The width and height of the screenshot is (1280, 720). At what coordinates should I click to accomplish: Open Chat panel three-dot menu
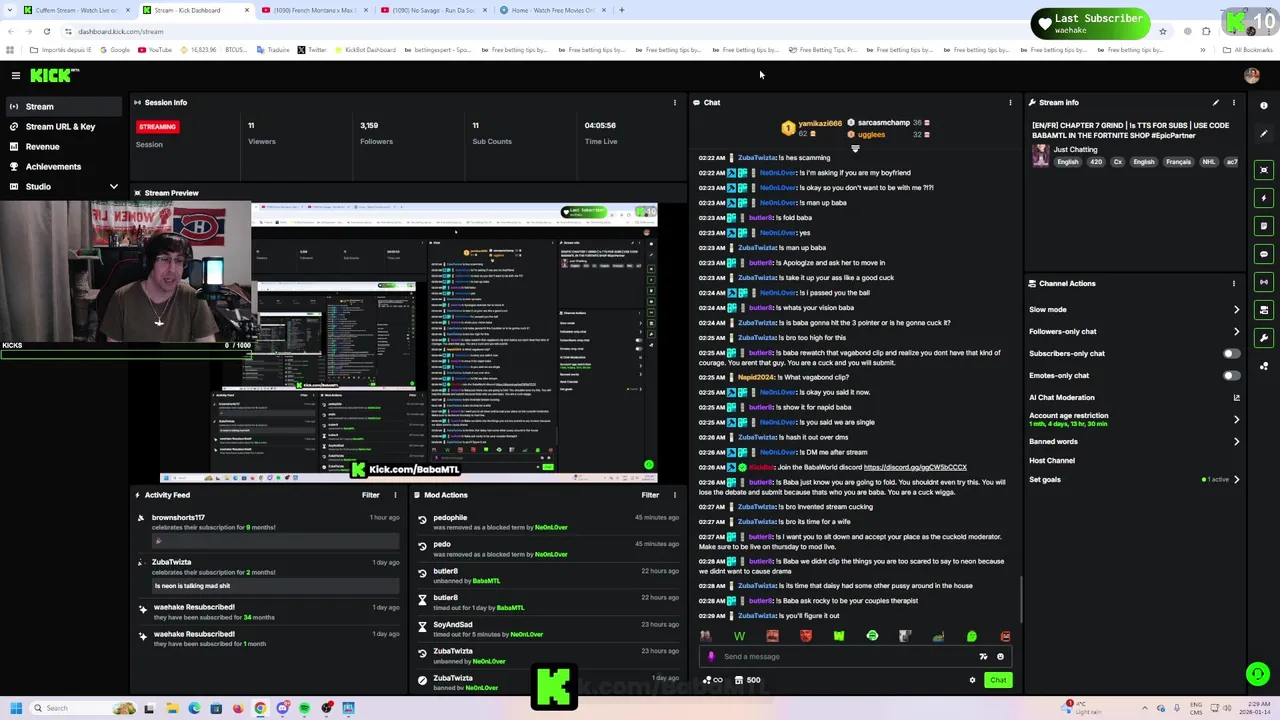1010,102
